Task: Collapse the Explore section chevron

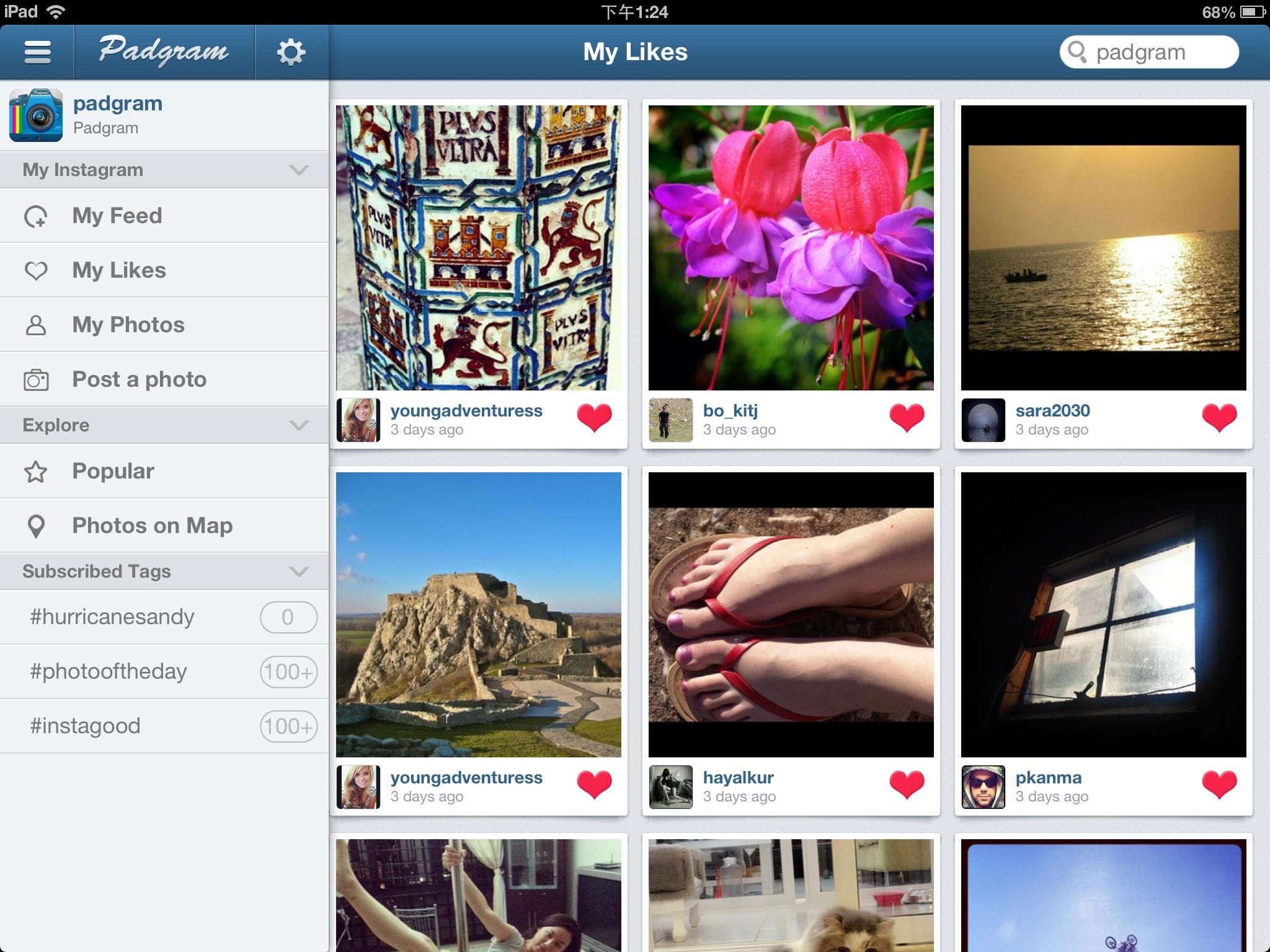Action: point(299,425)
